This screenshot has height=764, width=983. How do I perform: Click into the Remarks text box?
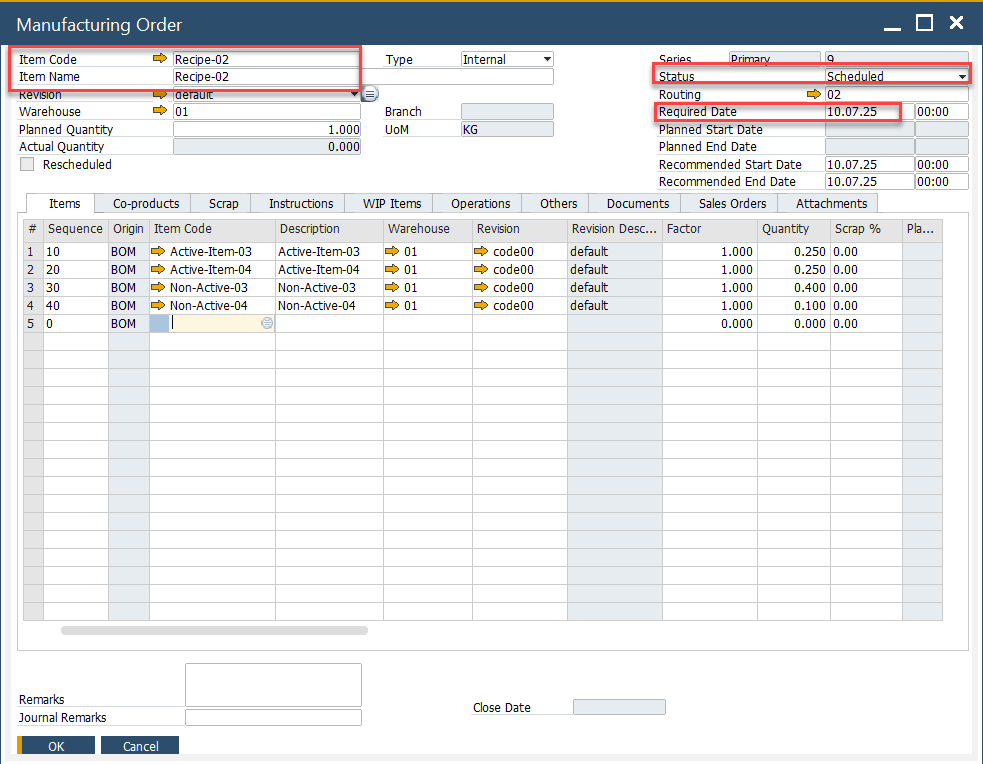coord(273,685)
